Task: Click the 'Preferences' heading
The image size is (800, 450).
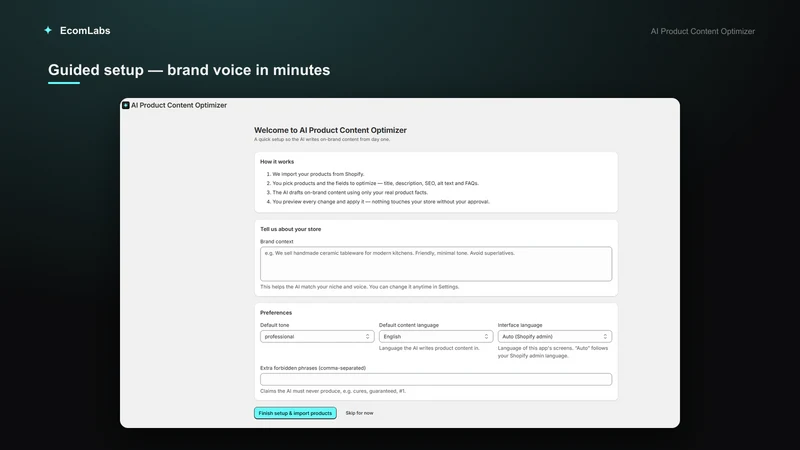Action: click(276, 313)
